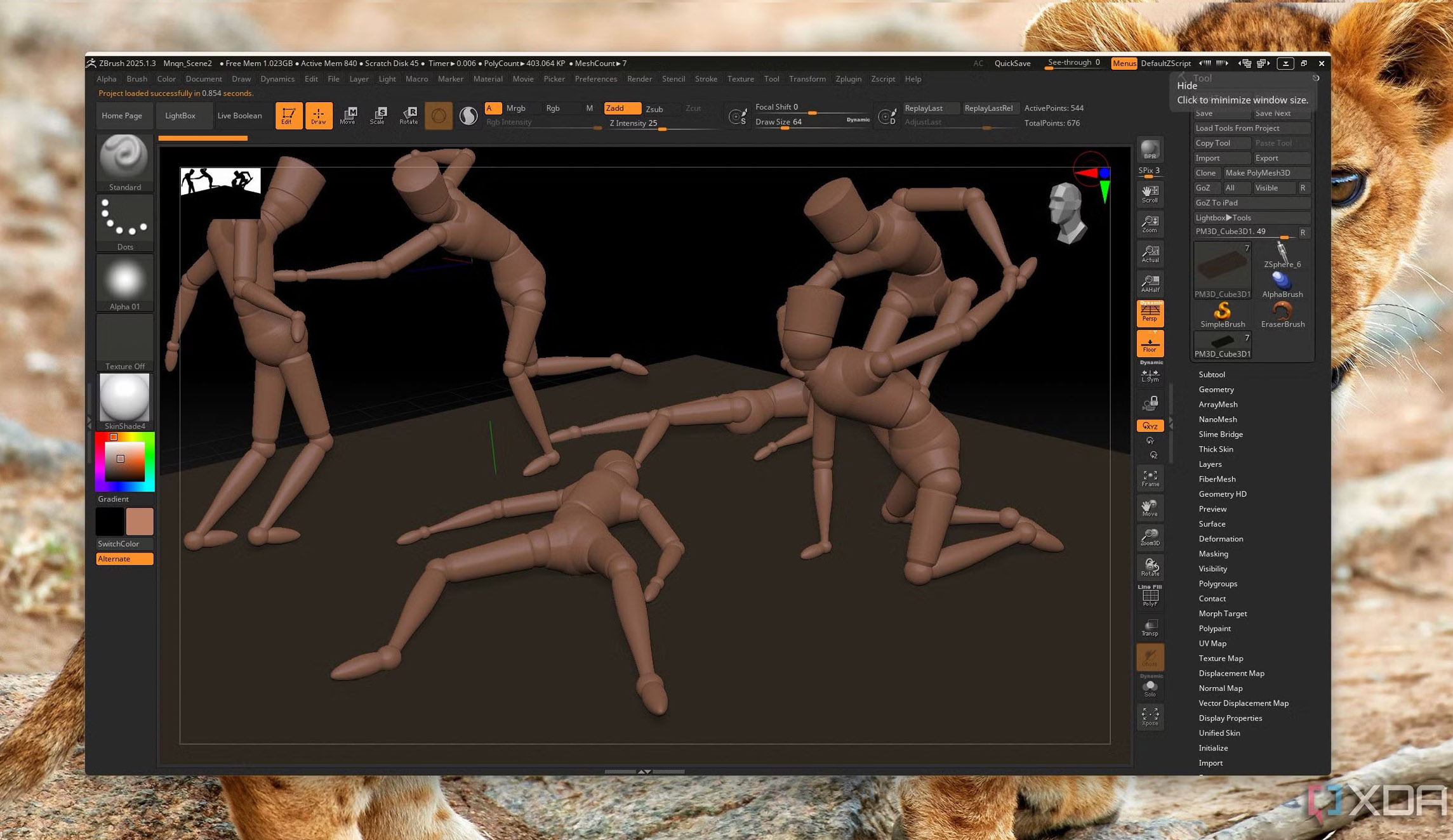This screenshot has height=840, width=1453.
Task: Expand the Display Properties section
Action: tap(1230, 718)
